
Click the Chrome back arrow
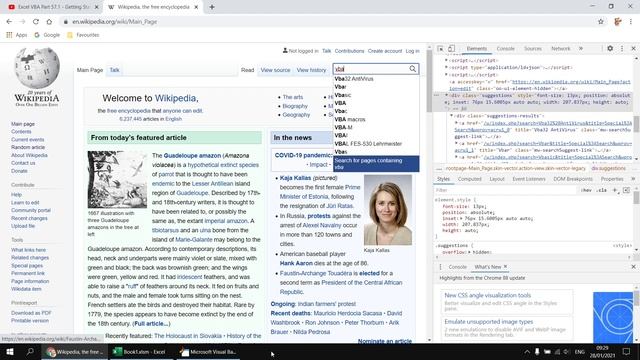pyautogui.click(x=9, y=22)
